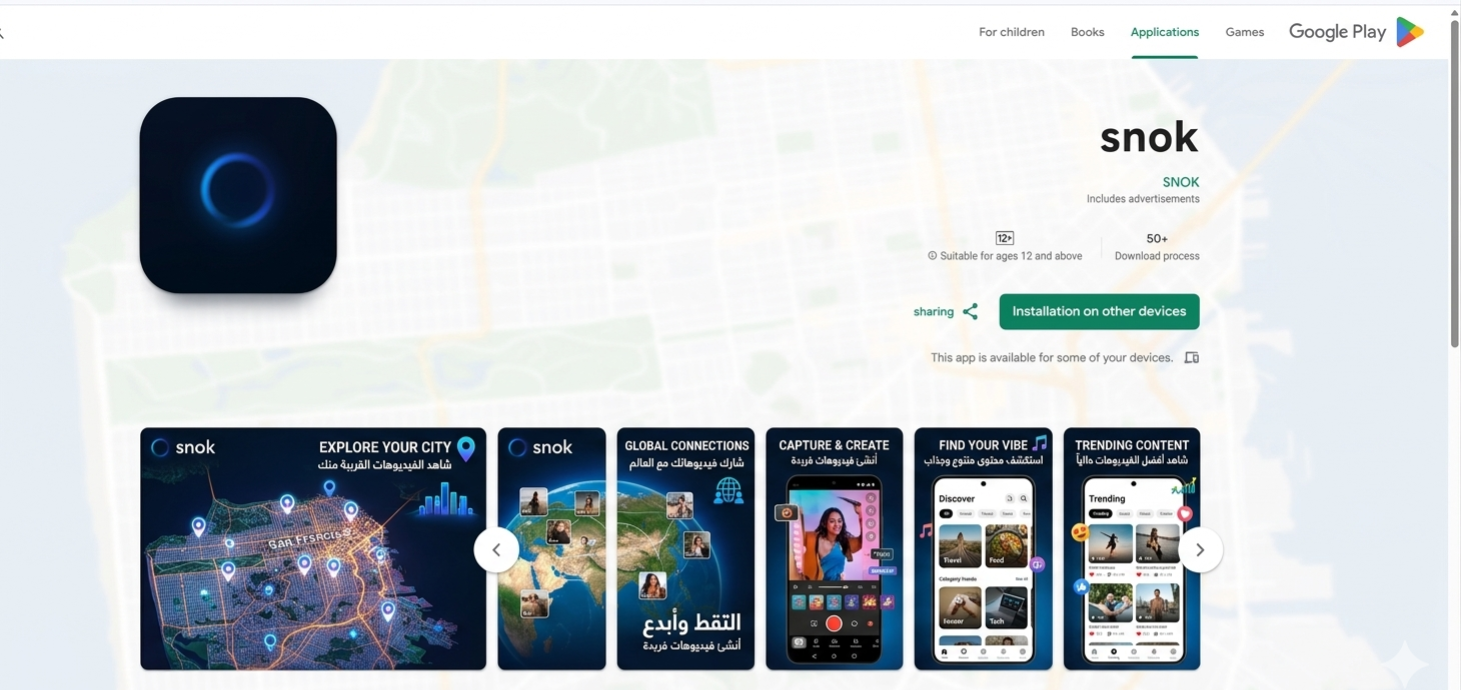Click the info icon beside age suitability
Image resolution: width=1461 pixels, height=690 pixels.
coord(932,256)
